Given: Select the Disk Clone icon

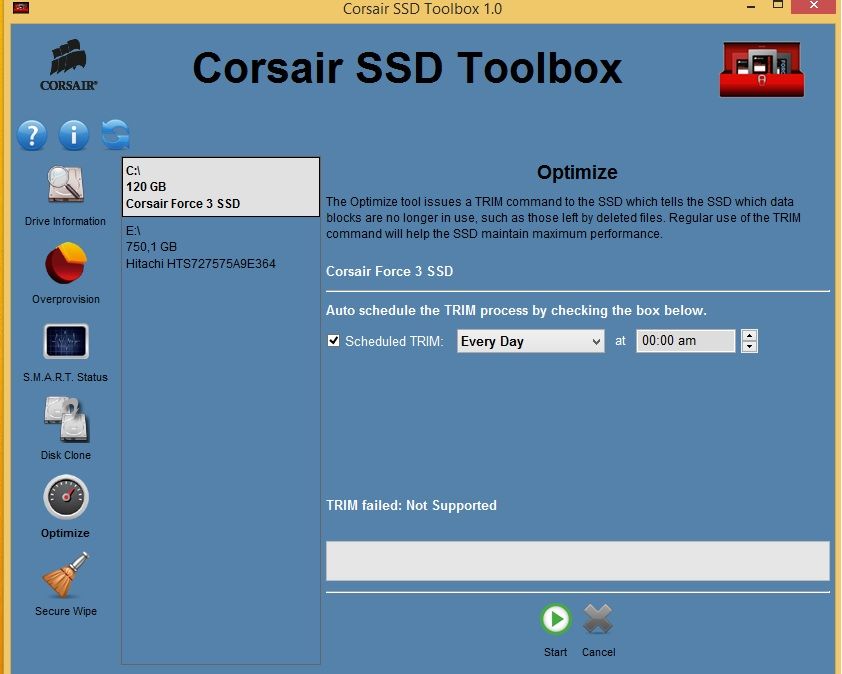Looking at the screenshot, I should [67, 419].
